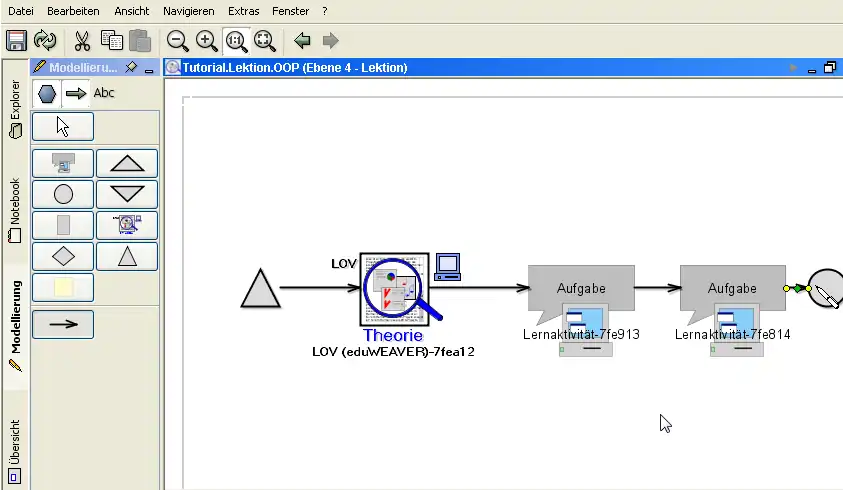Choose the circle shape in palette
Screen dimensions: 843x490
point(63,194)
